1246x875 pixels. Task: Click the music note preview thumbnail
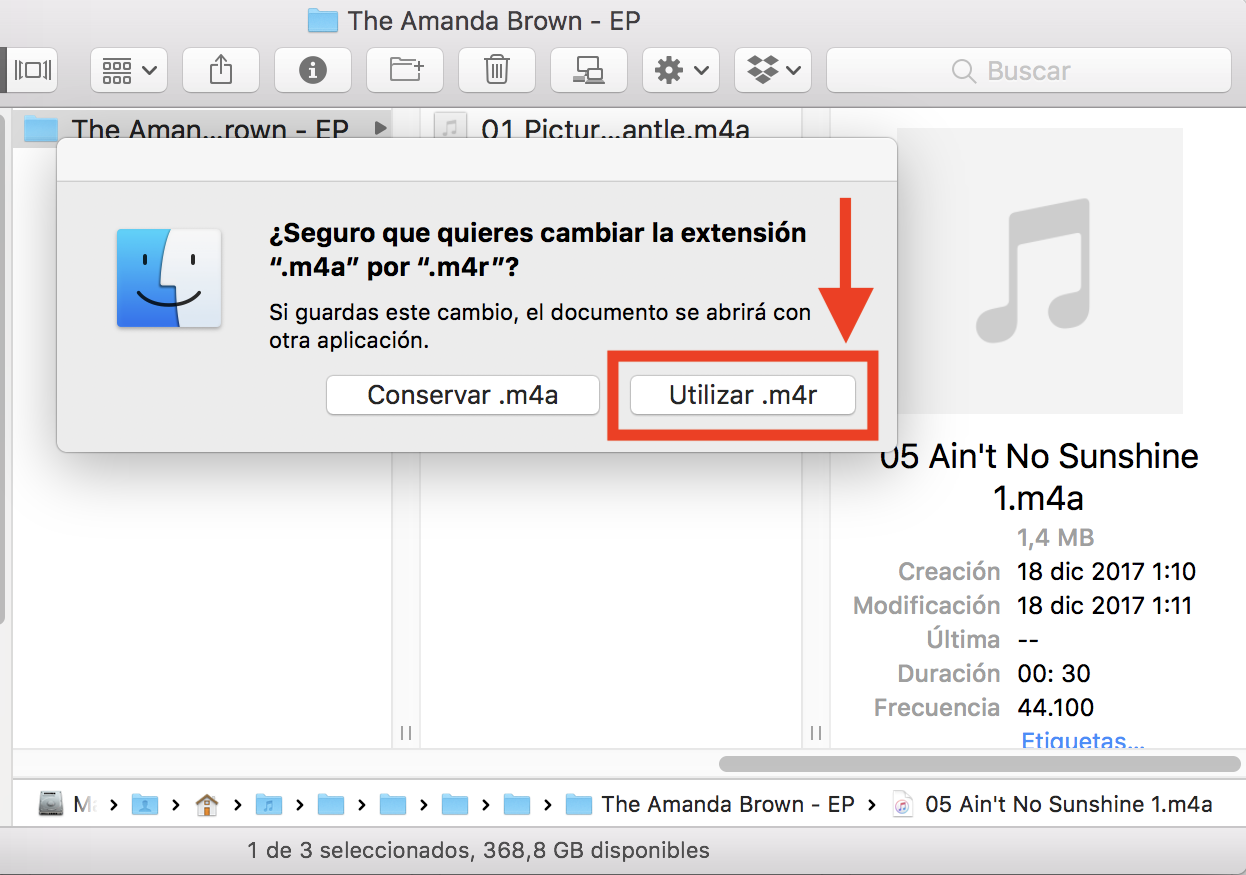[1039, 270]
